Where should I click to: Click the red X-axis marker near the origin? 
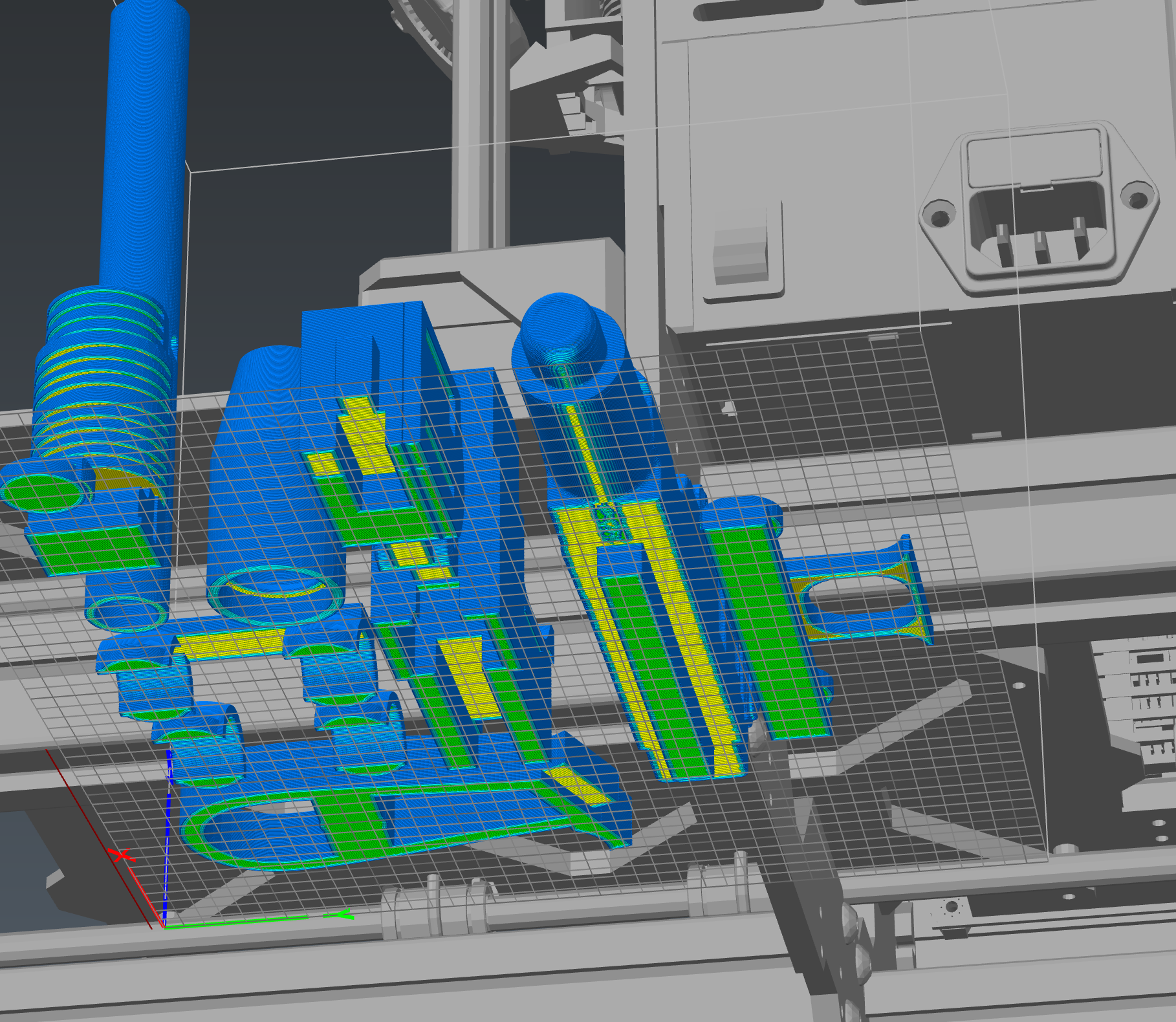122,856
